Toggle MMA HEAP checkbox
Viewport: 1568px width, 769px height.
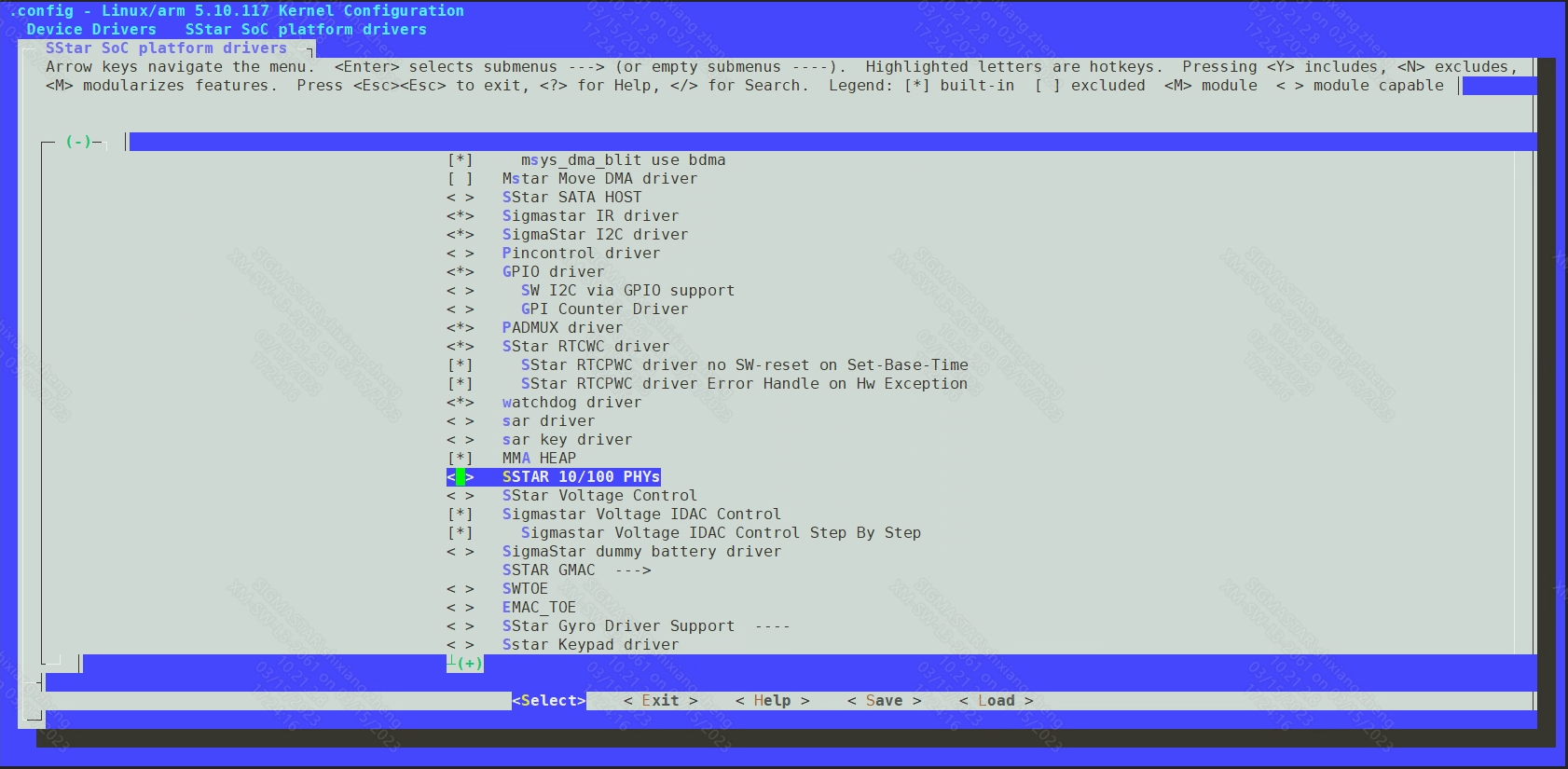click(461, 459)
